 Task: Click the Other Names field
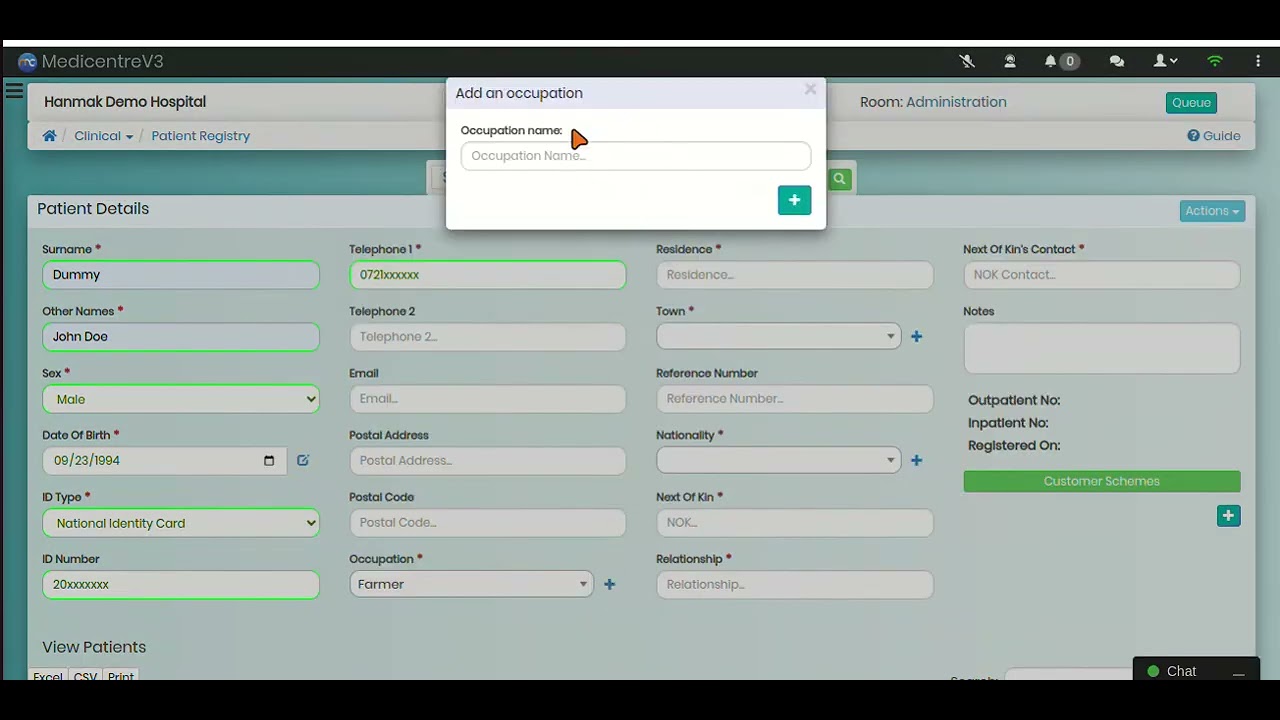click(x=181, y=337)
